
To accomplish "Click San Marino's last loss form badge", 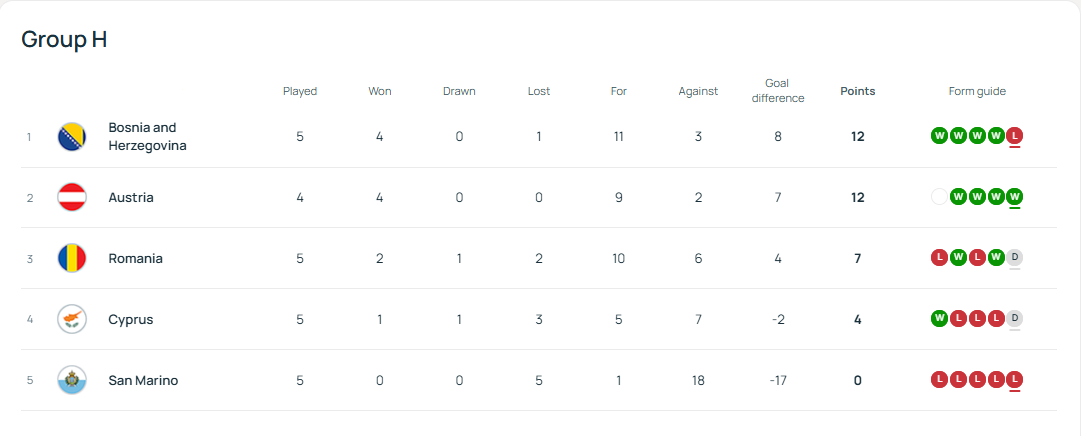I will pyautogui.click(x=1015, y=380).
